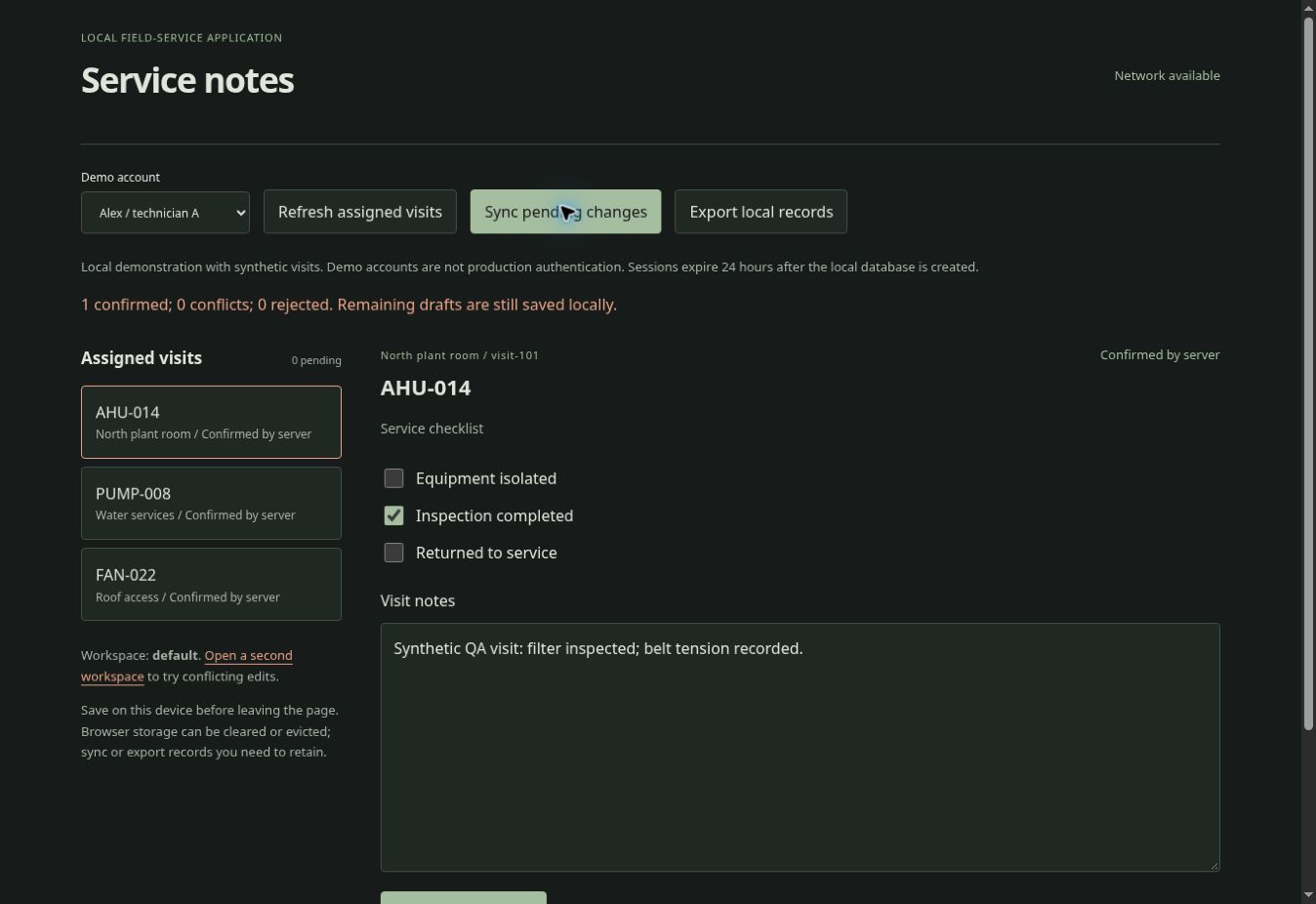
Task: Click the page vertical scrollbar thumb
Action: coord(1308,374)
